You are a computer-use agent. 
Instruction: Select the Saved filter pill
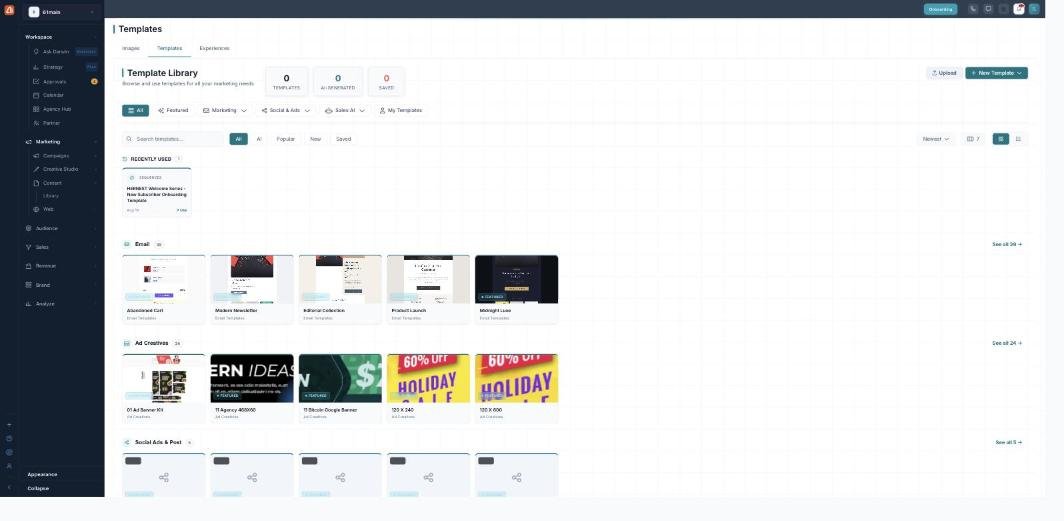point(344,139)
